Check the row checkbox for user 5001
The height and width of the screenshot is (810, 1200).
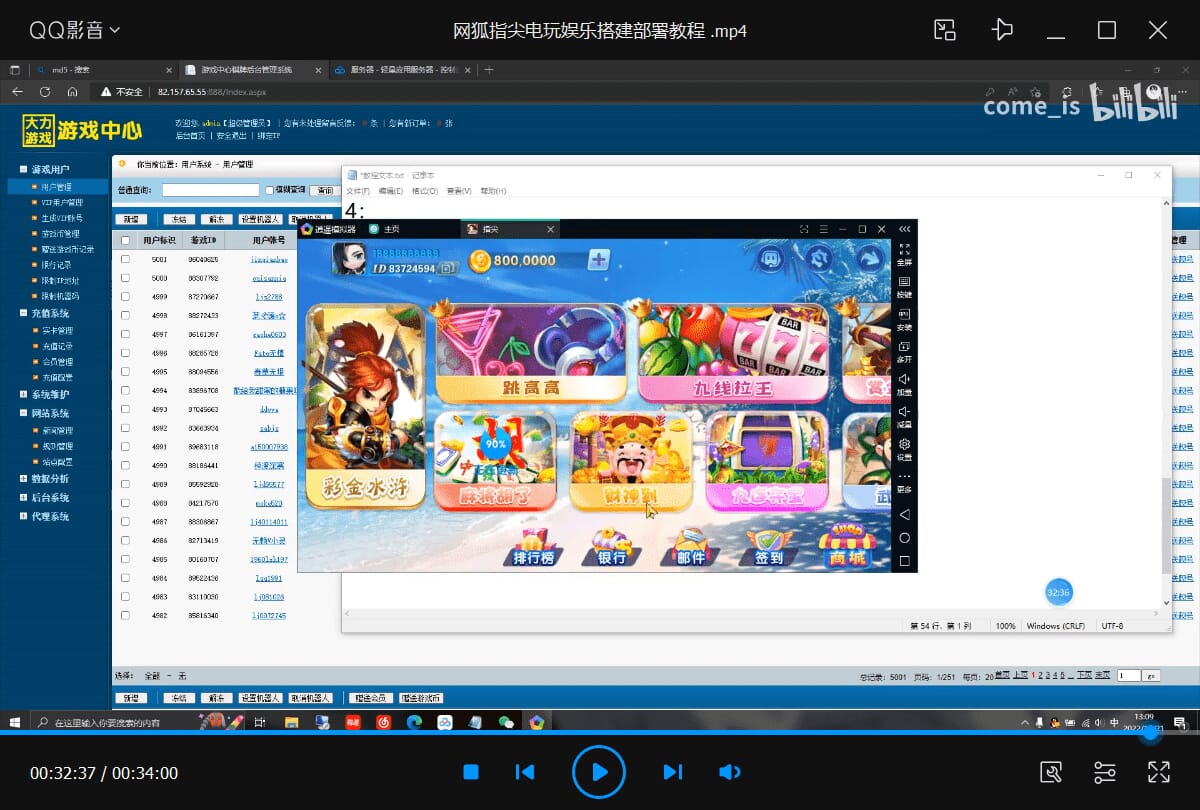[125, 259]
